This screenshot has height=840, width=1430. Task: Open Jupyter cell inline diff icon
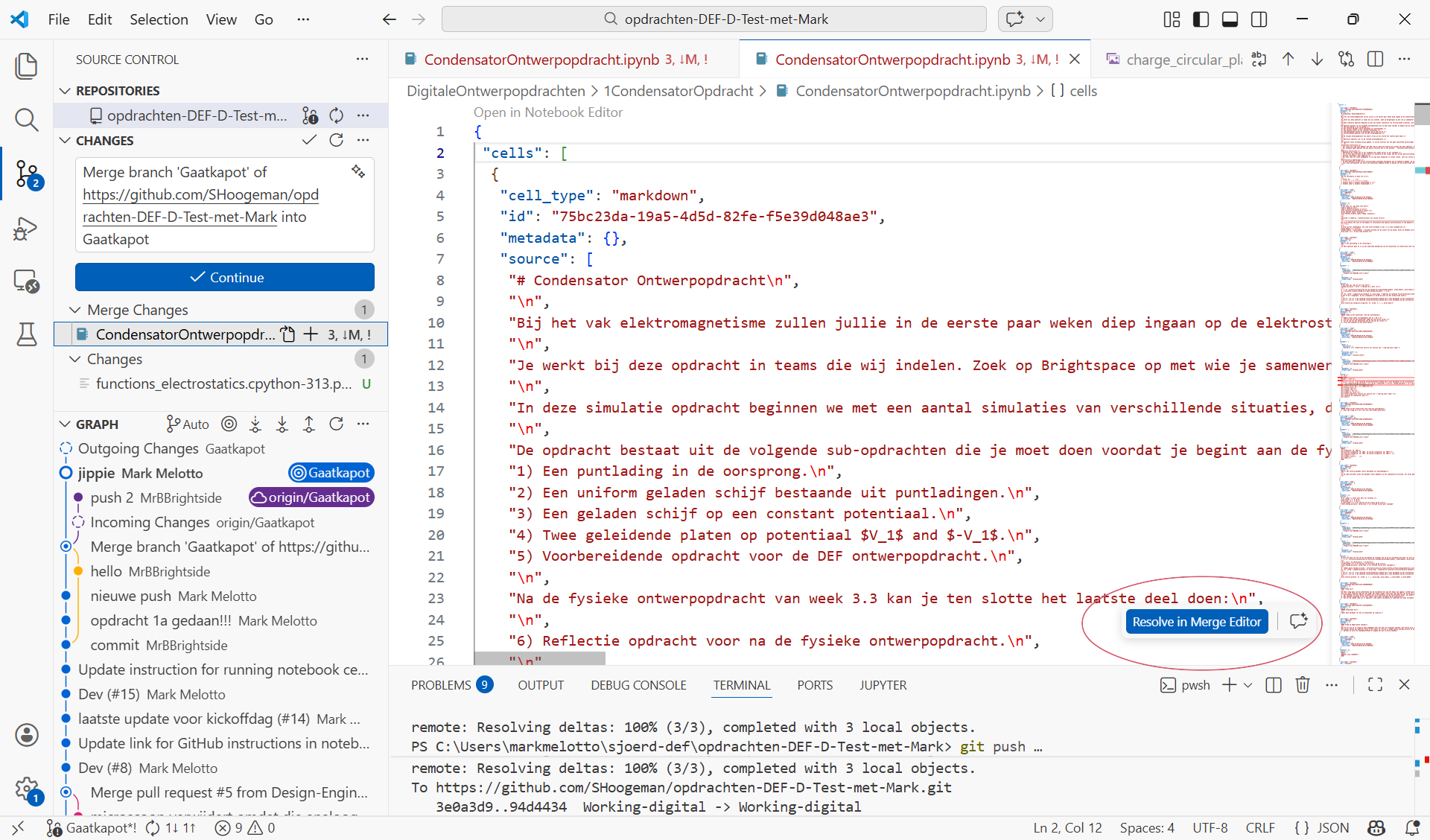[x=1347, y=59]
